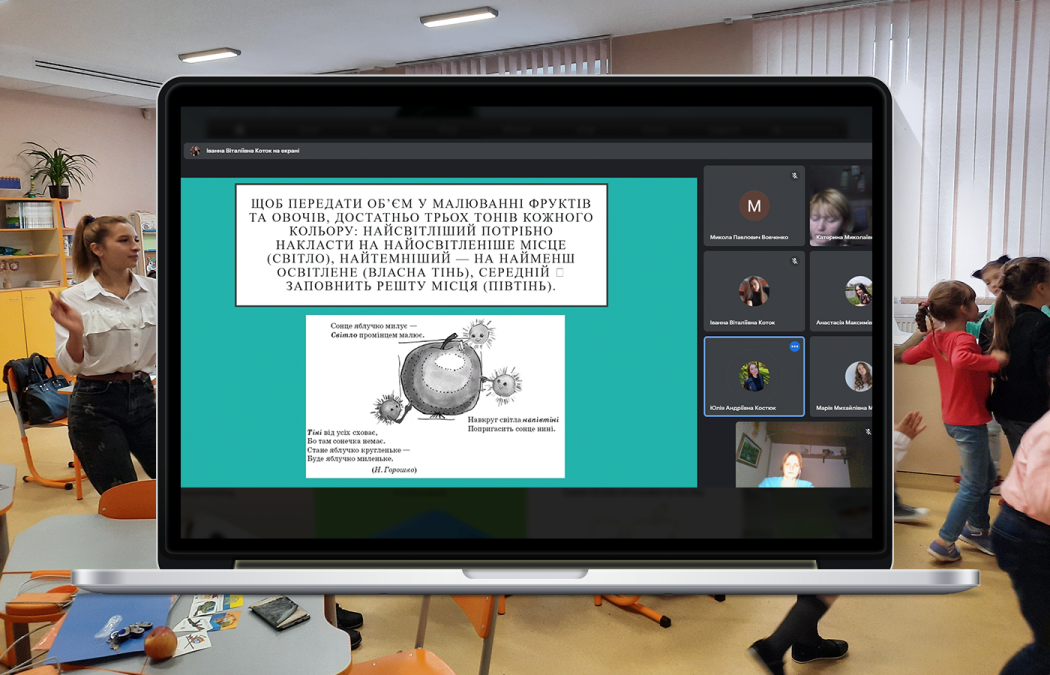
Task: Click the muted mic icon on the self-view video
Action: click(x=867, y=432)
